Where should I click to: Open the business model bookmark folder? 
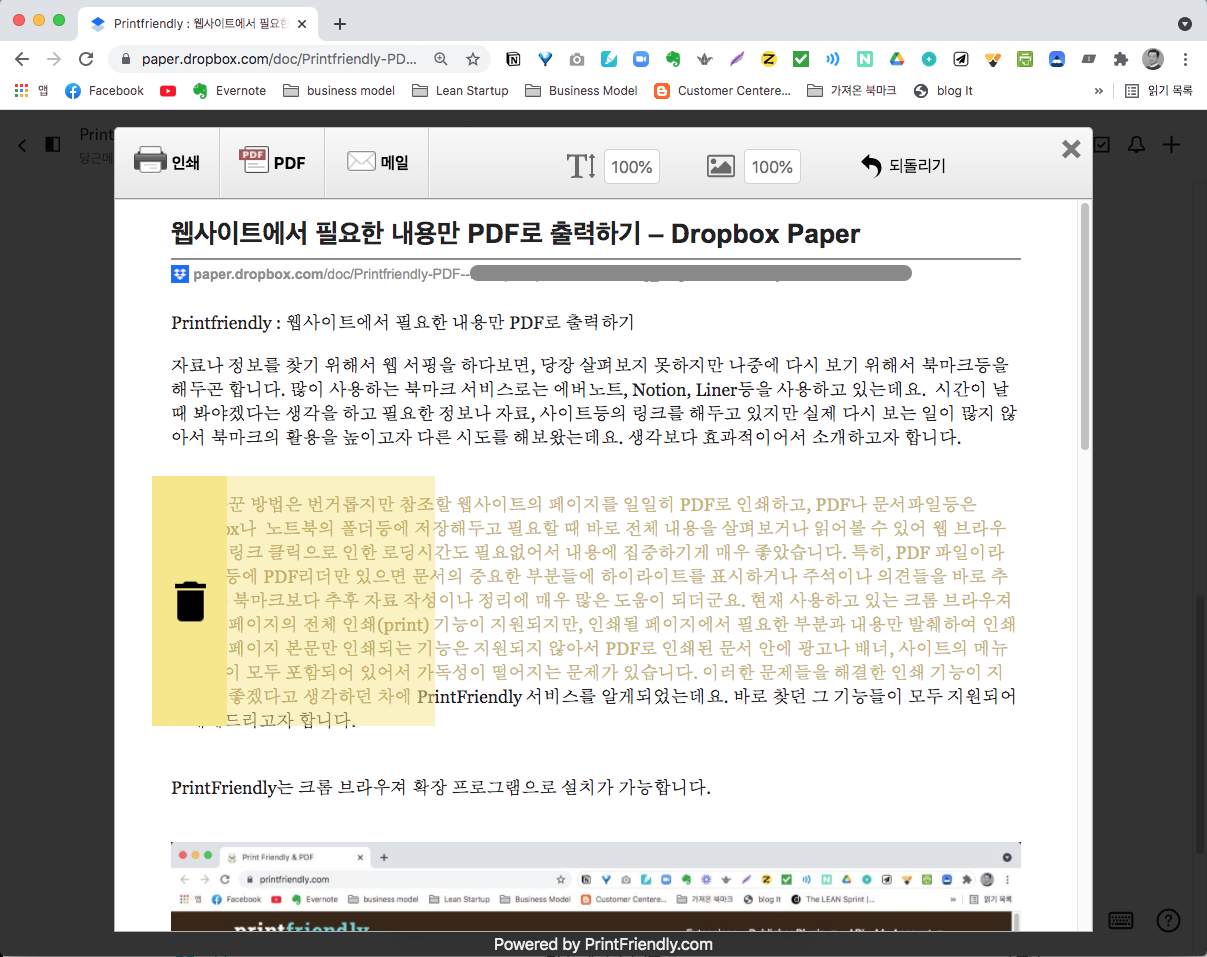tap(339, 90)
